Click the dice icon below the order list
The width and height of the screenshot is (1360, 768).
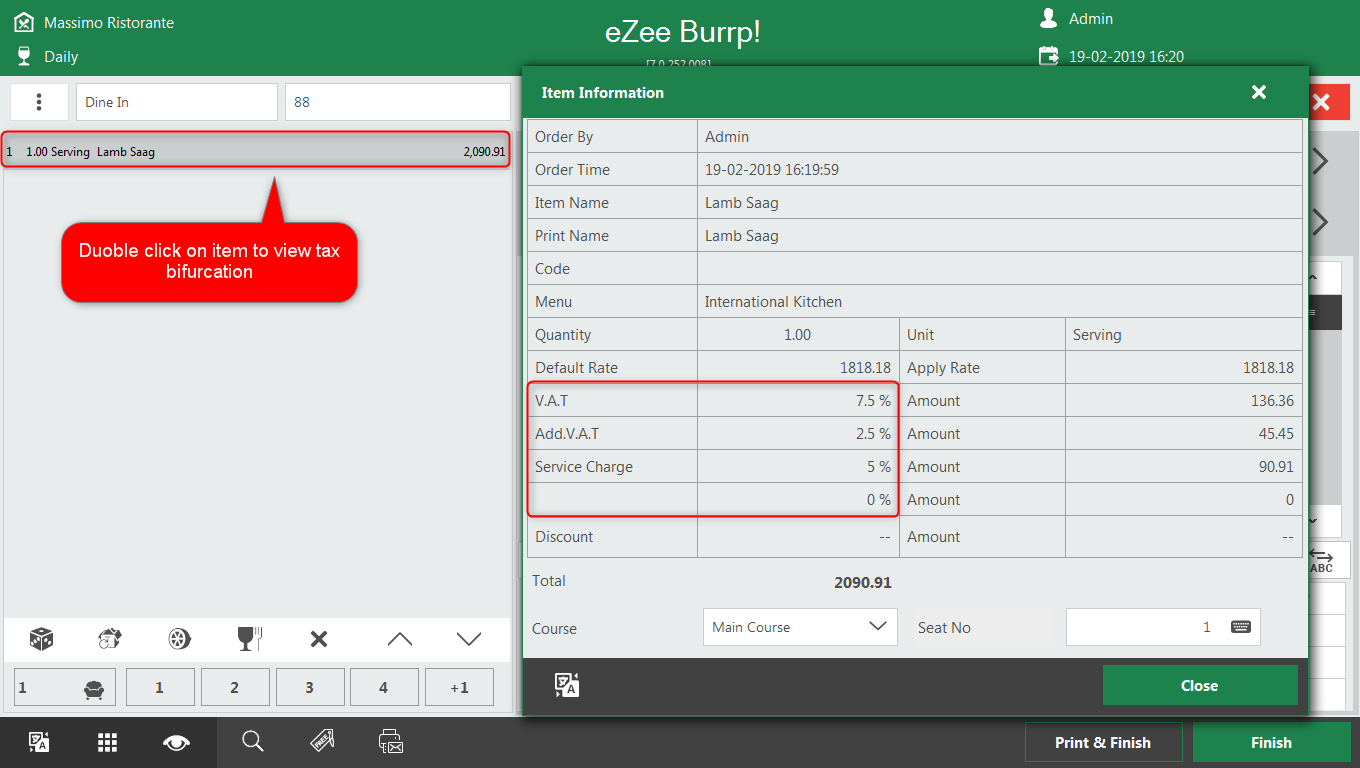(41, 639)
